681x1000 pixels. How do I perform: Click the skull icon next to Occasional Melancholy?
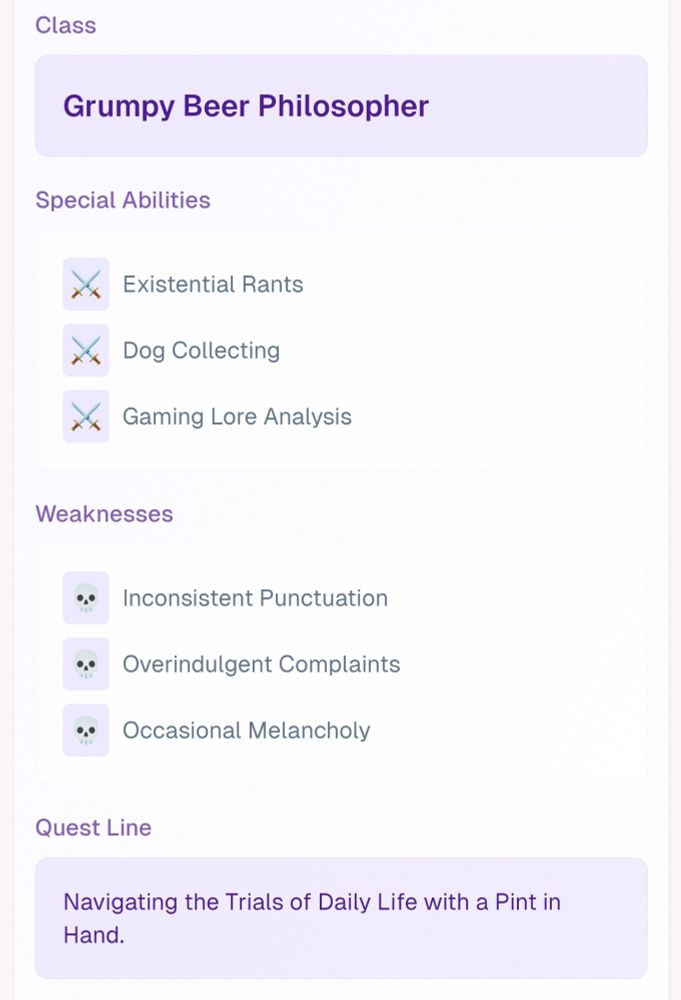[86, 731]
